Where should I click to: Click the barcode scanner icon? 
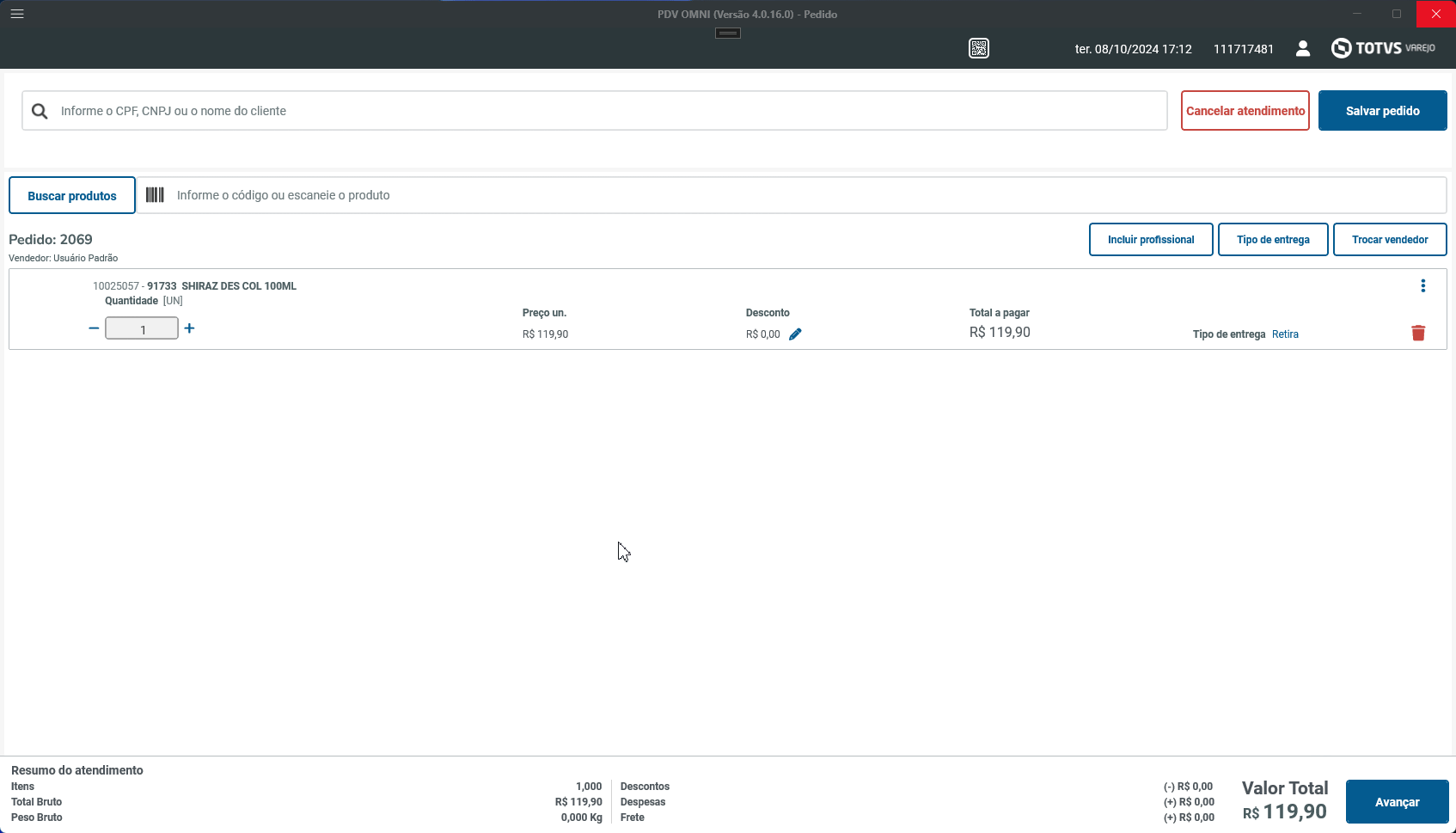click(155, 195)
